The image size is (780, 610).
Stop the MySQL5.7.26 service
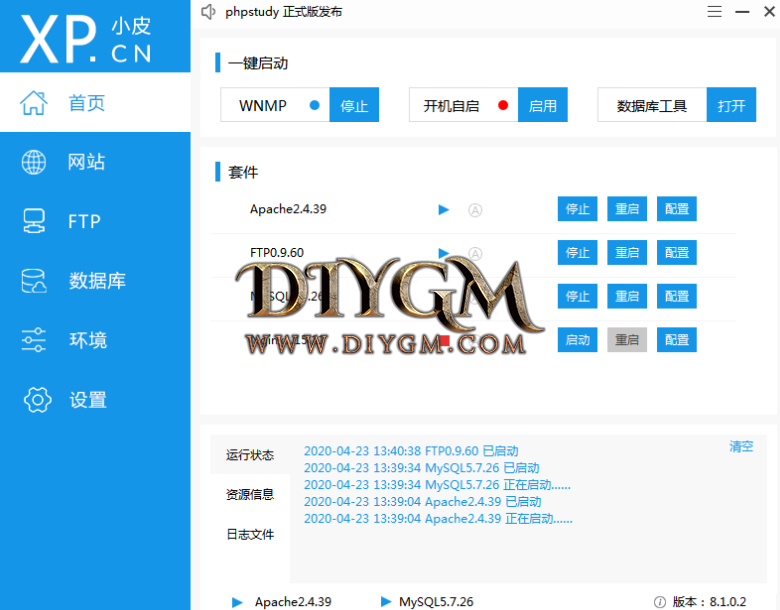[577, 297]
